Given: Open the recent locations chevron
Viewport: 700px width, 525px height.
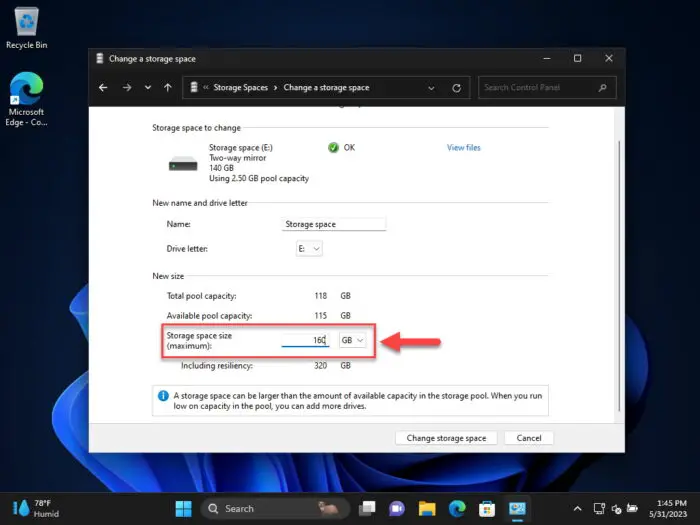Looking at the screenshot, I should pyautogui.click(x=148, y=88).
